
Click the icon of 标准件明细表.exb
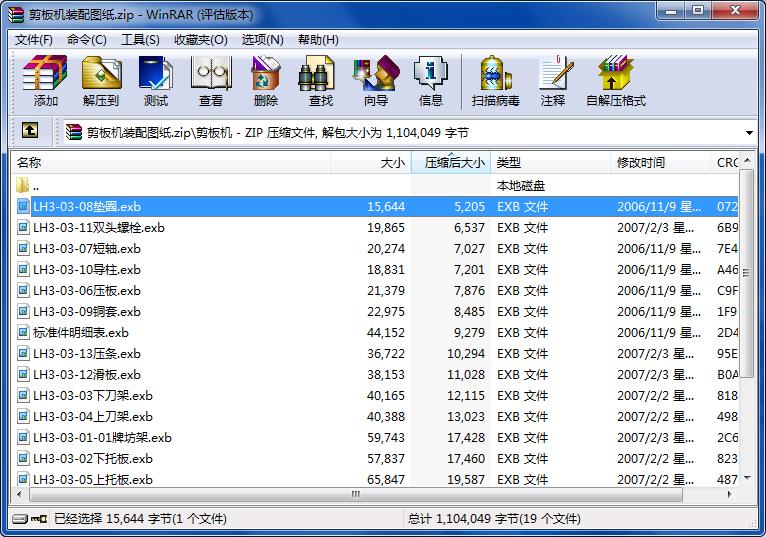[x=23, y=332]
